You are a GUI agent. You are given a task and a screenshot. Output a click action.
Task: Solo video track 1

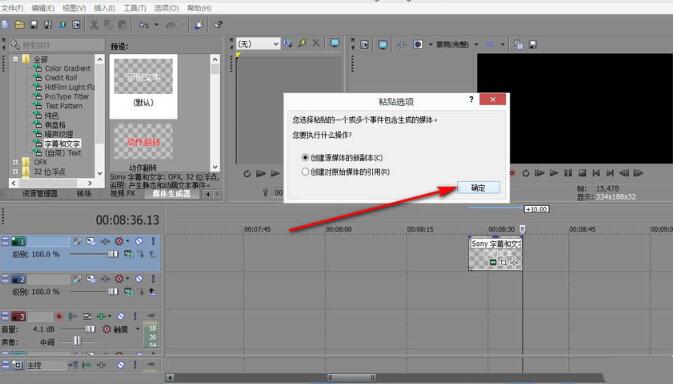pos(153,241)
